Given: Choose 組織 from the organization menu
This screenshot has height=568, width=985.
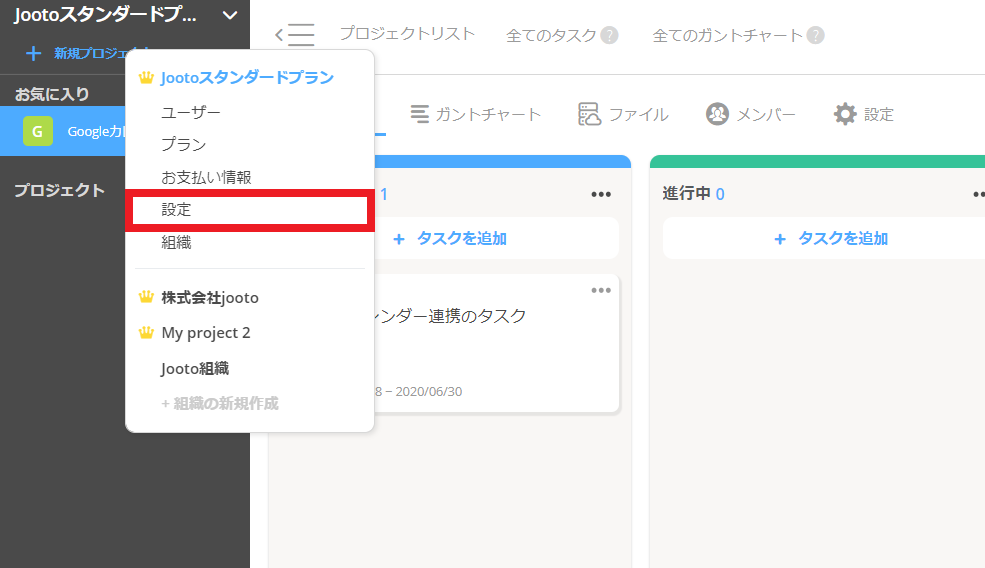Looking at the screenshot, I should click(176, 243).
